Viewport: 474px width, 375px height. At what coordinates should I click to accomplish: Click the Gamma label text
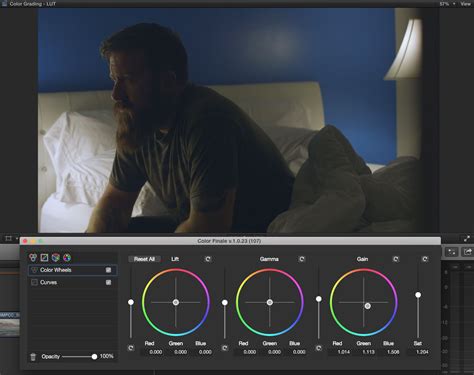(269, 259)
